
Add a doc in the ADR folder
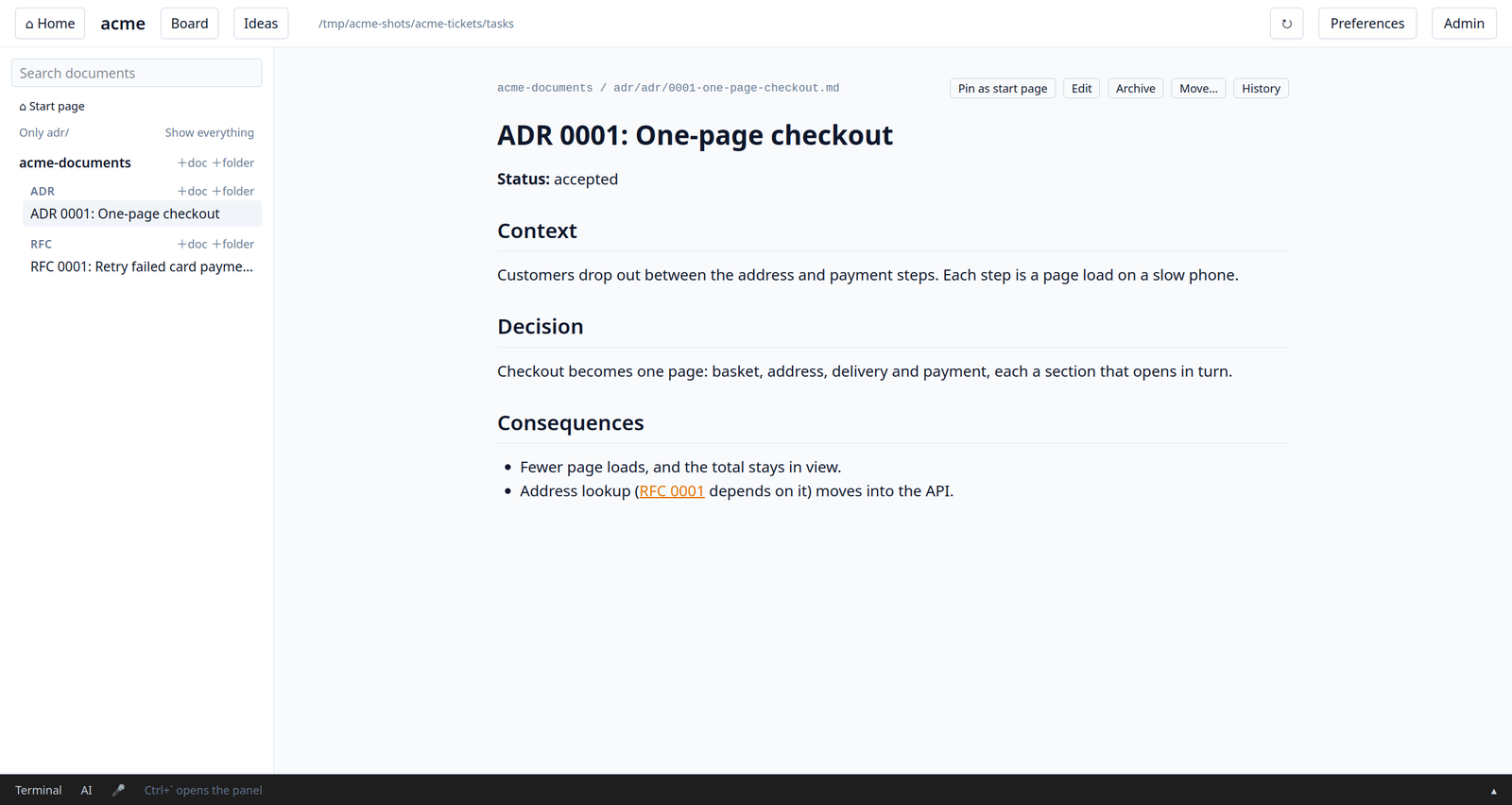click(192, 191)
